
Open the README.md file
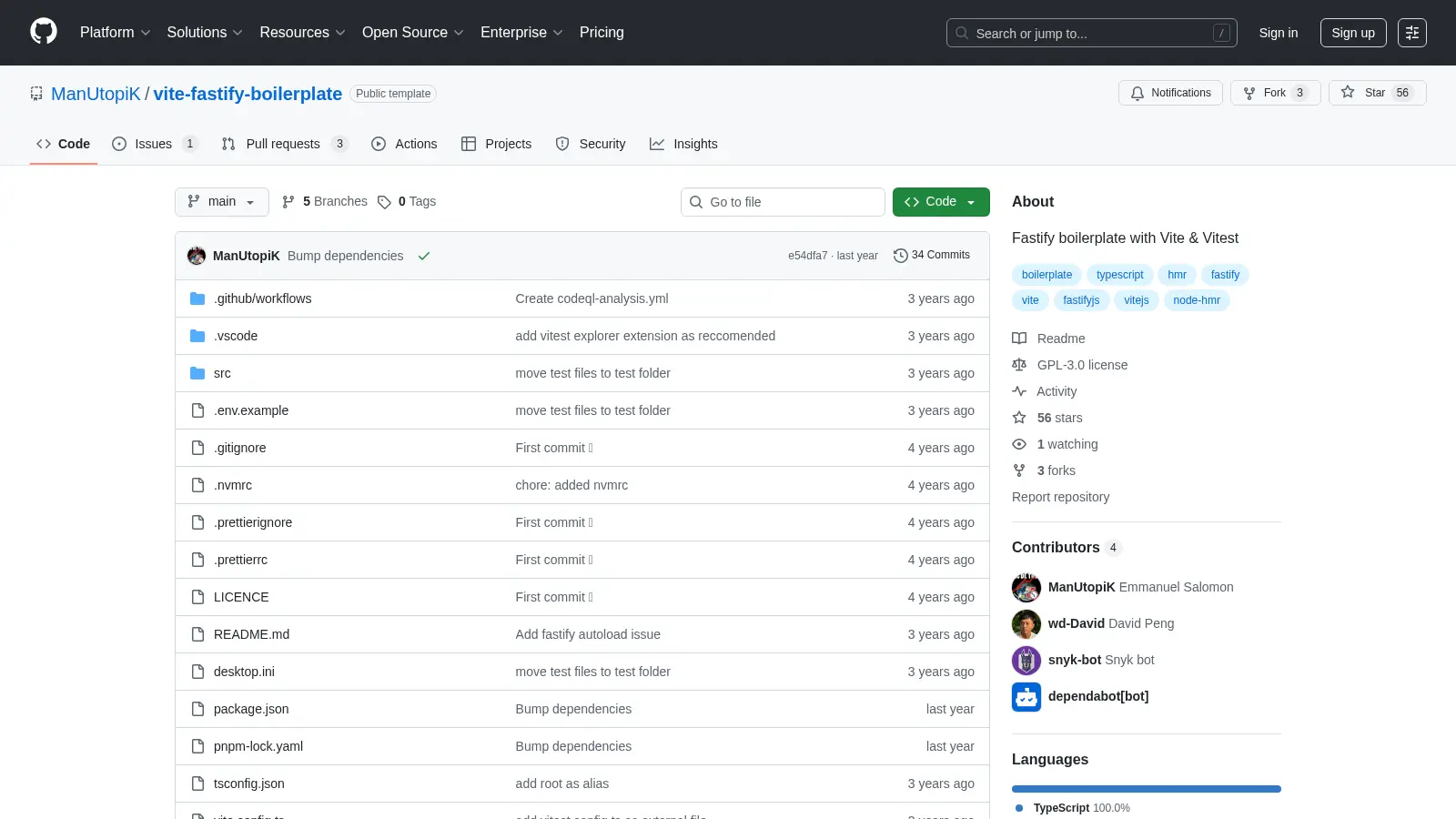[x=251, y=634]
